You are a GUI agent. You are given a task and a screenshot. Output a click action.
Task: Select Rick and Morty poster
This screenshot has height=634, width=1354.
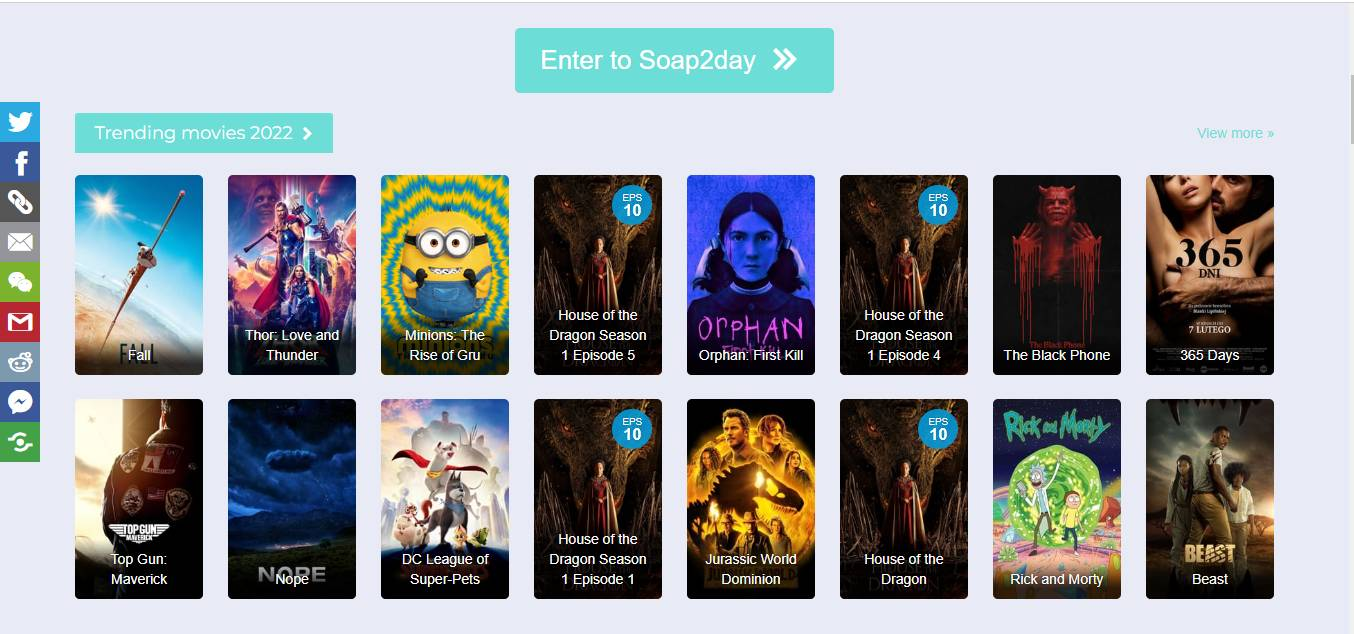pyautogui.click(x=1057, y=499)
